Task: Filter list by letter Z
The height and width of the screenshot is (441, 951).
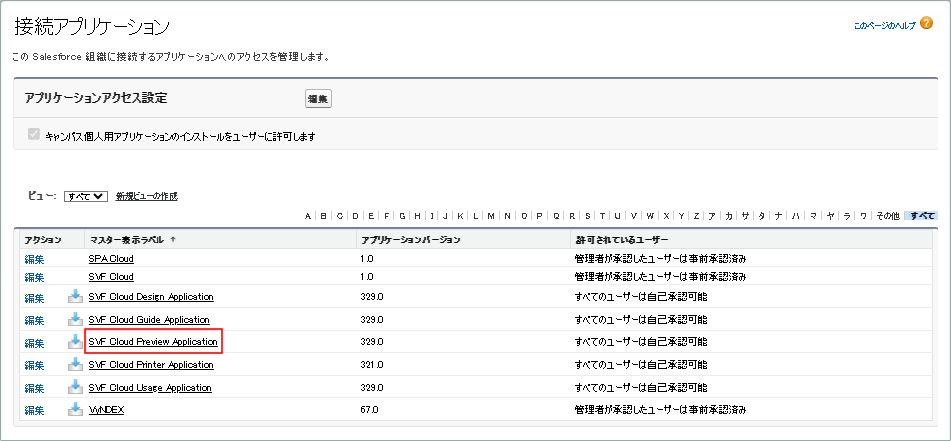Action: pos(696,216)
